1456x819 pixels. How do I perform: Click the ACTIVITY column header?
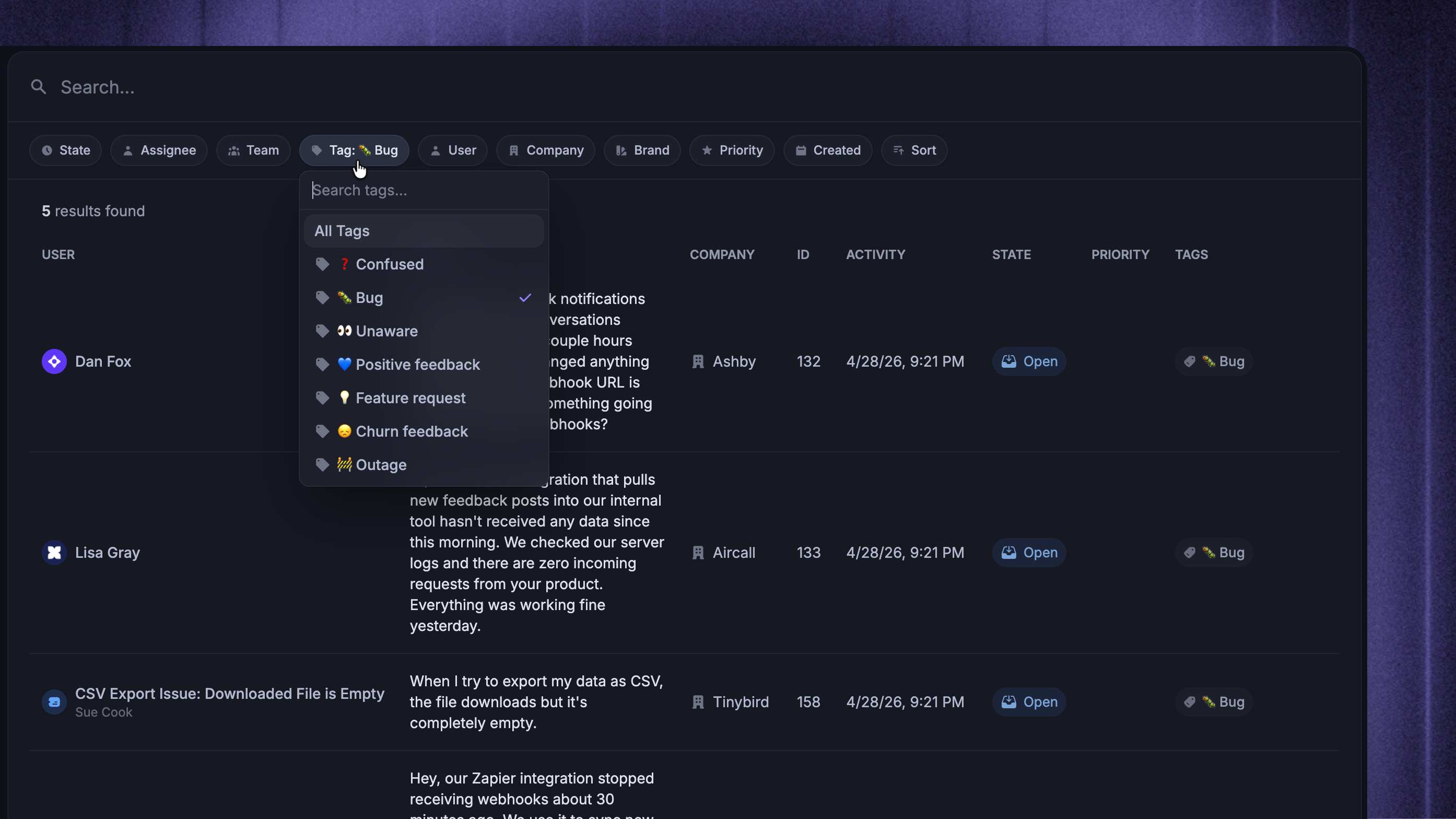coord(875,255)
